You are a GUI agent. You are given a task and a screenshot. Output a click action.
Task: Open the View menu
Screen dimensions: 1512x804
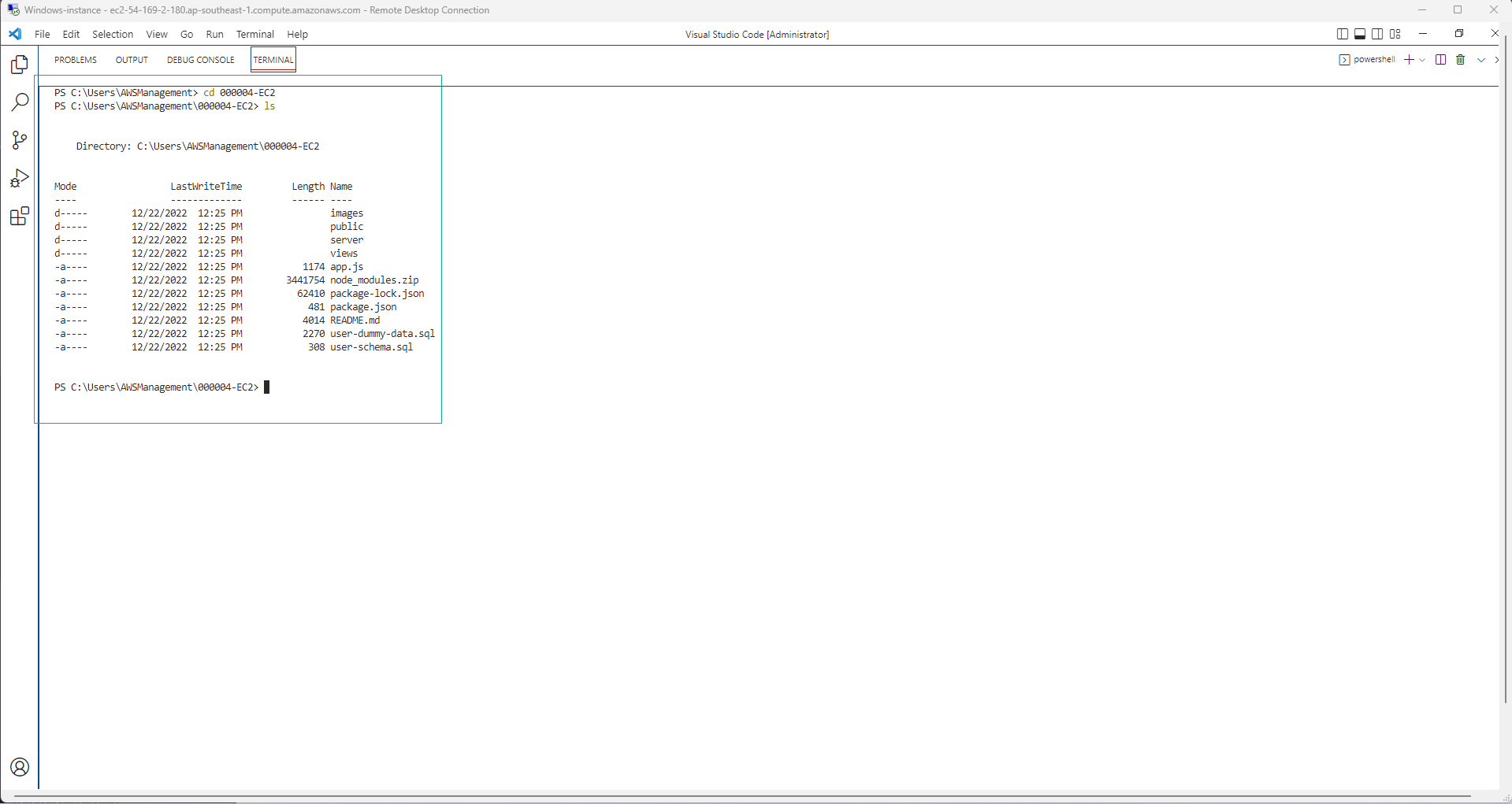pos(157,34)
